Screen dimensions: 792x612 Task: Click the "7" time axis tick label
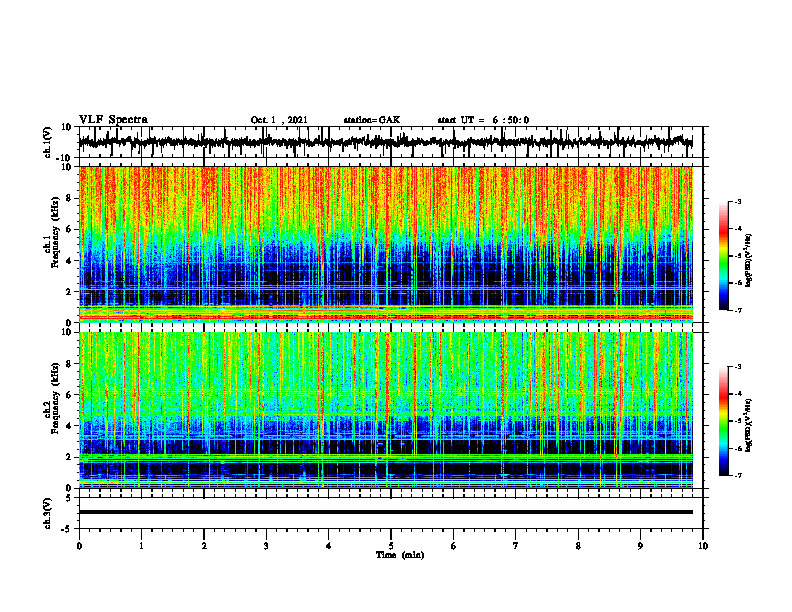tap(516, 546)
